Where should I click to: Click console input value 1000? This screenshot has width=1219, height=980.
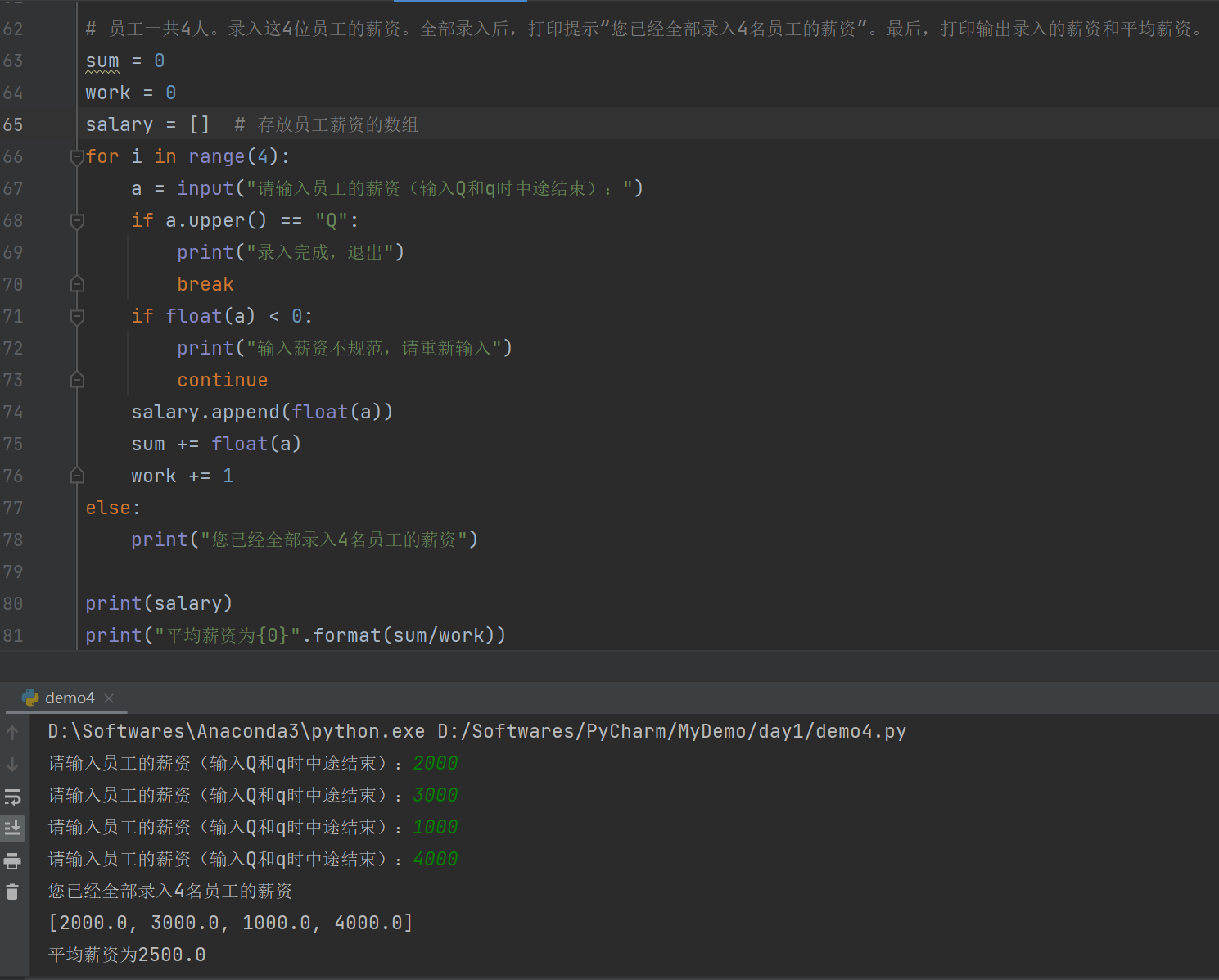point(435,827)
